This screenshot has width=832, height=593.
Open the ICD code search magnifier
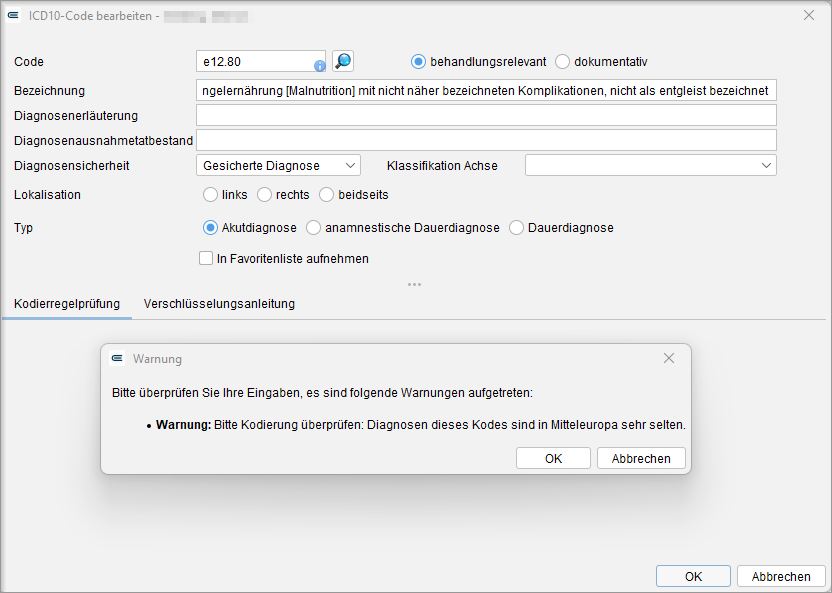343,61
